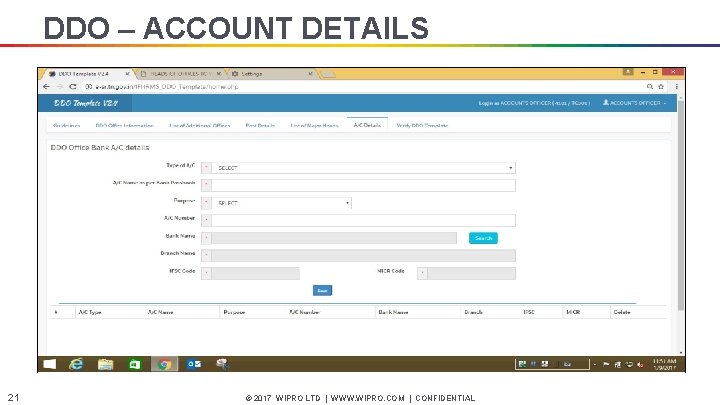Click the A/C Type column header
Screen dimensions: 720x405
click(x=90, y=312)
